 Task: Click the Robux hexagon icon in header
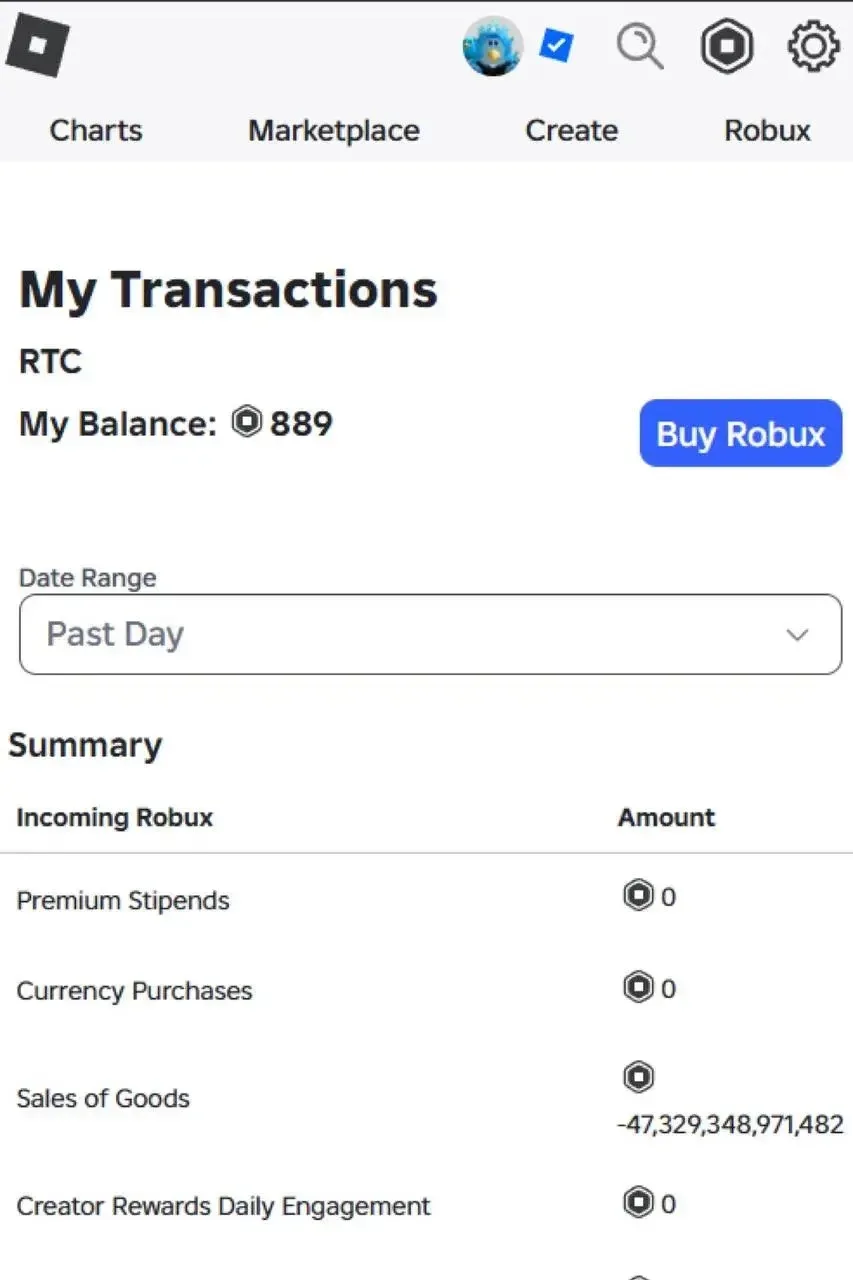[x=726, y=47]
